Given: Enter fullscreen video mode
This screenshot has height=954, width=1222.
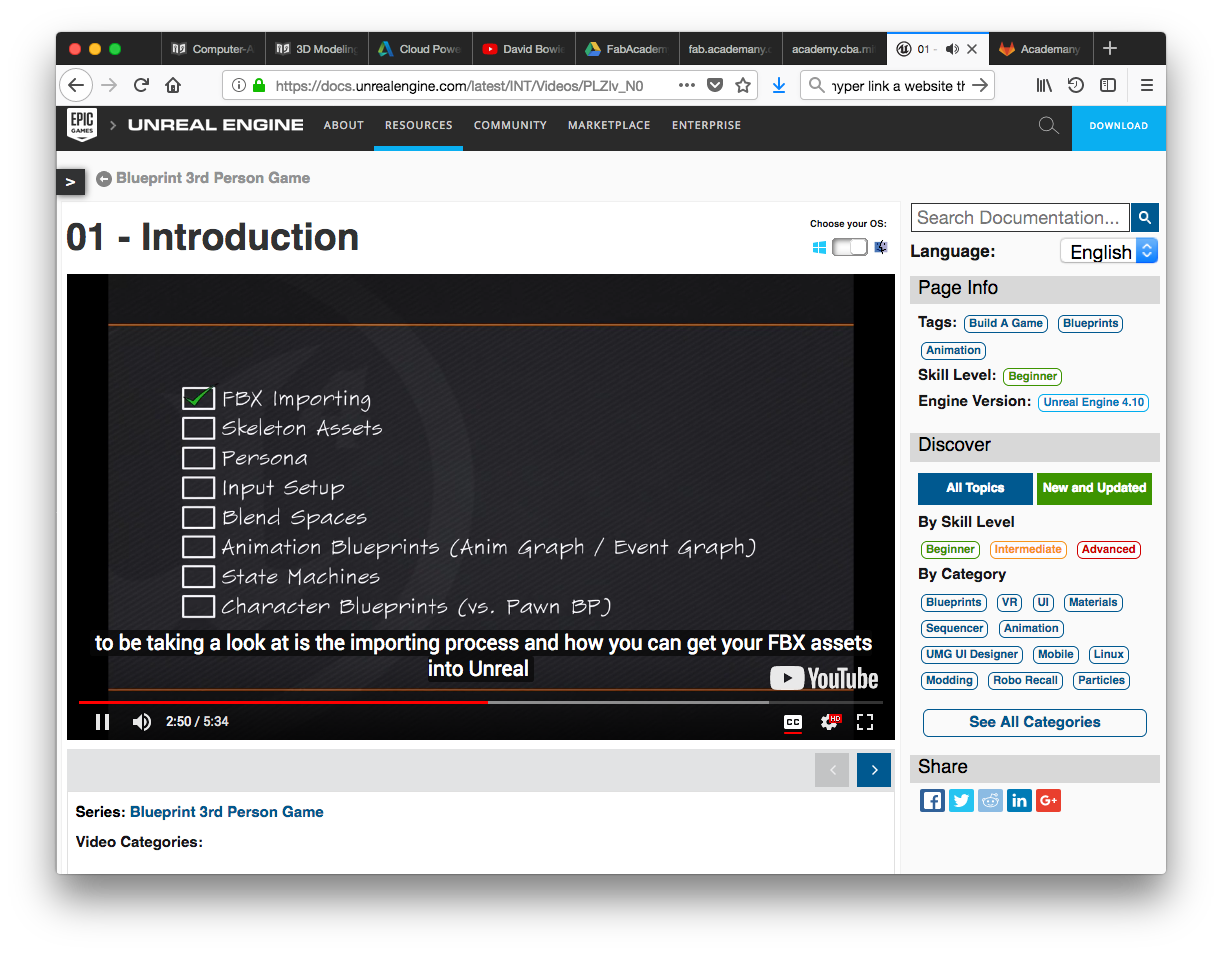Looking at the screenshot, I should click(866, 722).
